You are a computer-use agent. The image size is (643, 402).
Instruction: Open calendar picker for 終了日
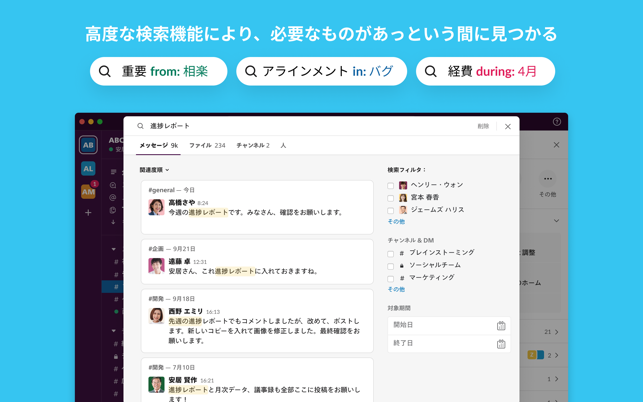501,343
